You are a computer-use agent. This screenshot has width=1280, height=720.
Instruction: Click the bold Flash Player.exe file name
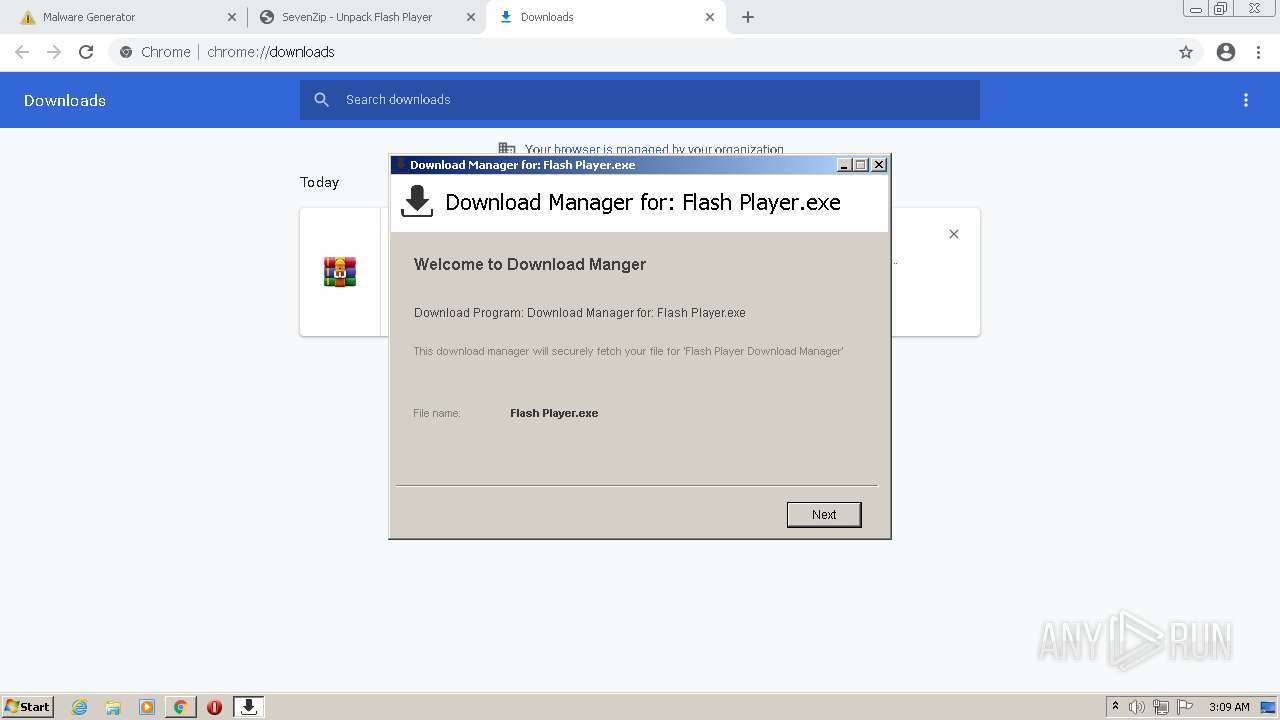coord(554,413)
